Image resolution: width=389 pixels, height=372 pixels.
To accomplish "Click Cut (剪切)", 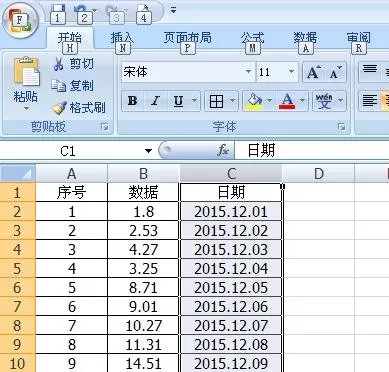I will pyautogui.click(x=73, y=63).
